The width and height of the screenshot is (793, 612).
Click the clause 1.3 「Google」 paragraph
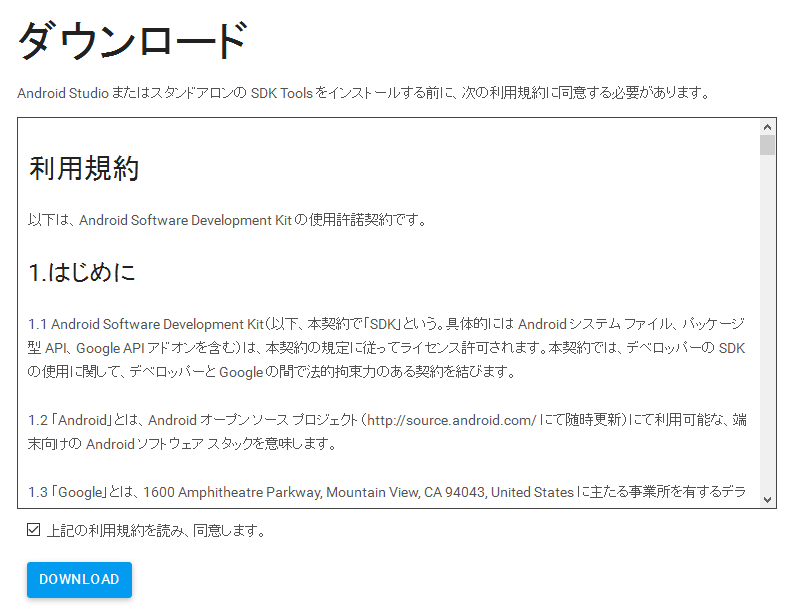click(x=387, y=492)
